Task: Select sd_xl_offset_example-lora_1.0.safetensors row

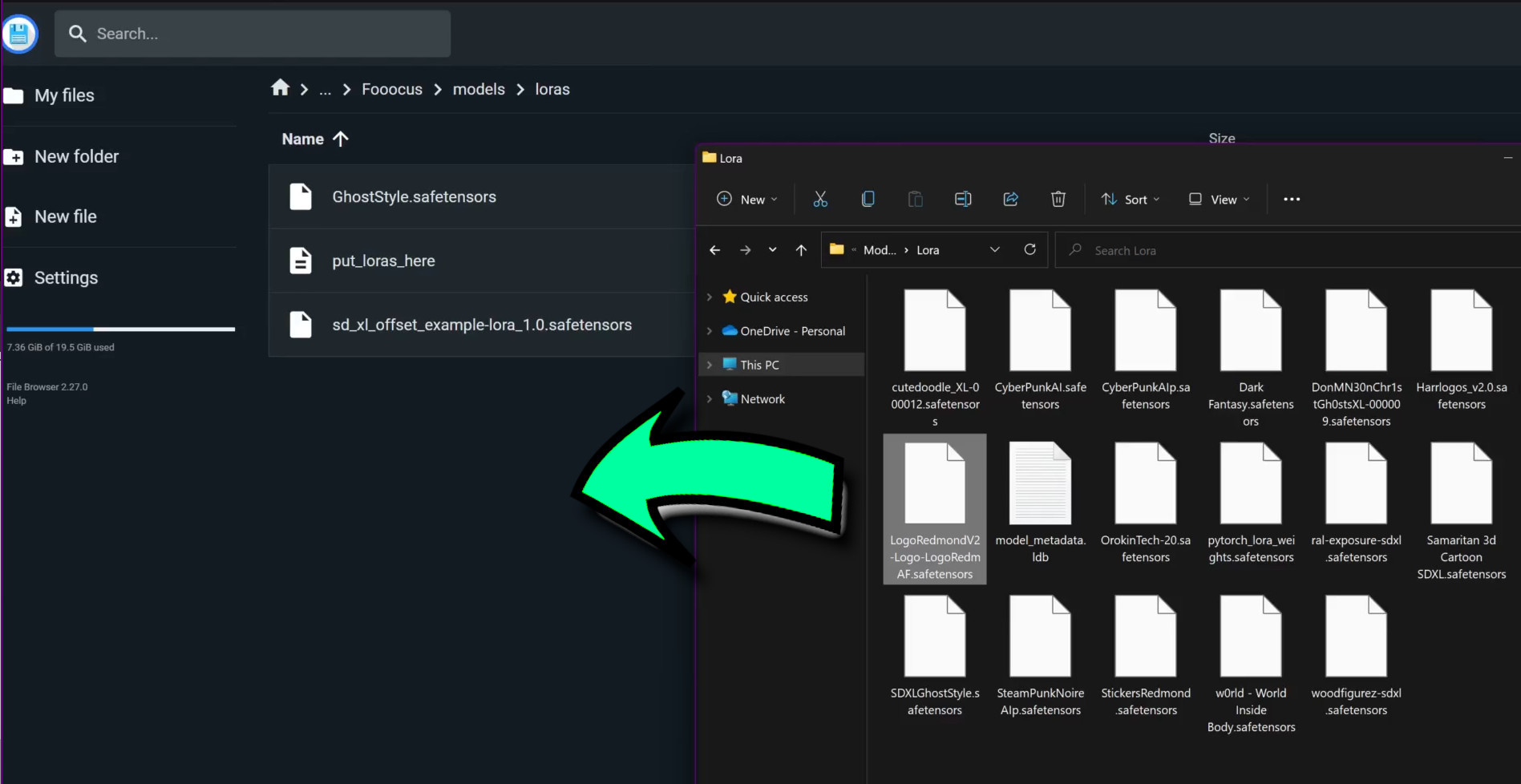Action: [481, 325]
